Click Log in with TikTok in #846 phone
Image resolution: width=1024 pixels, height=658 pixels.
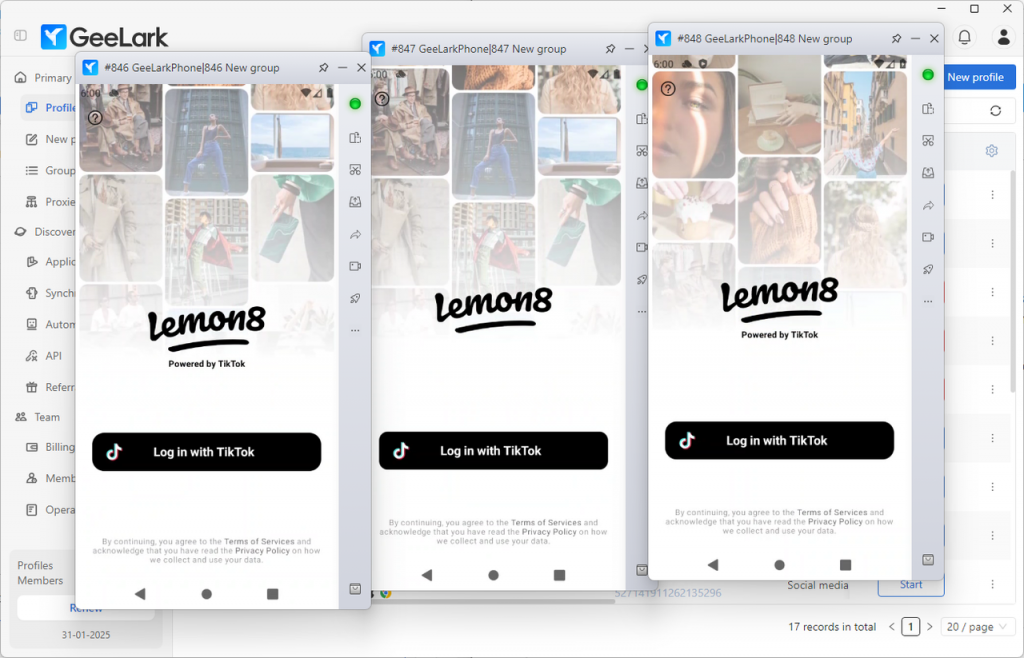point(206,452)
